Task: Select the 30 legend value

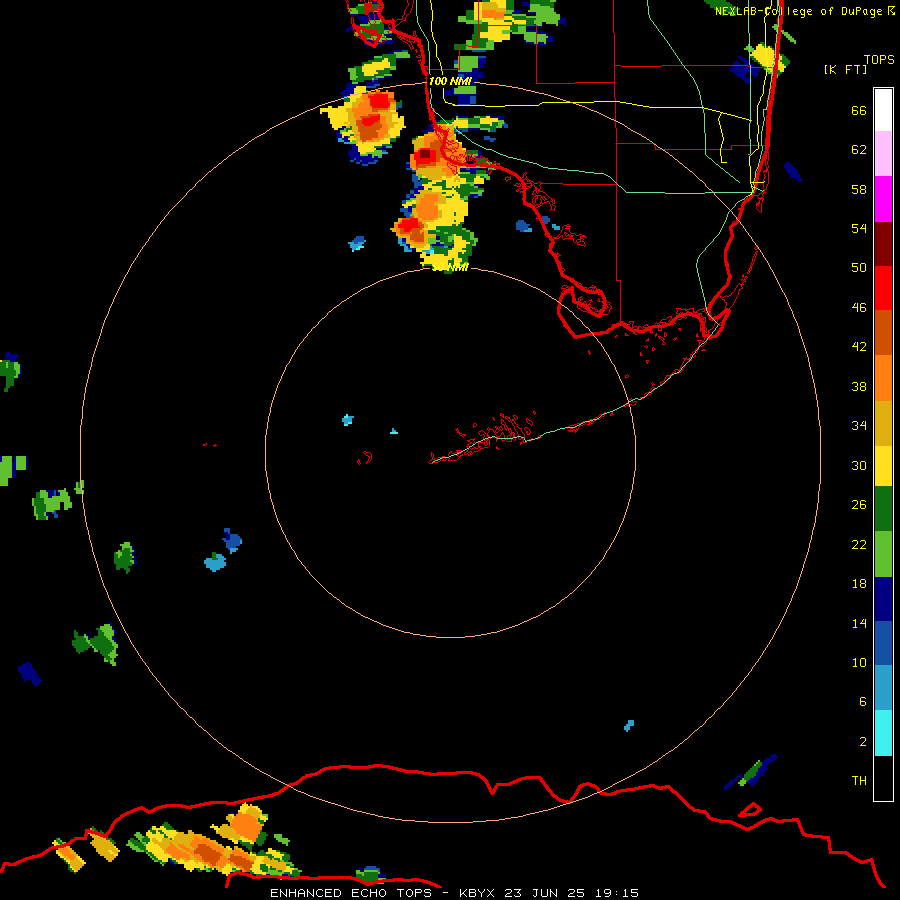Action: click(859, 465)
